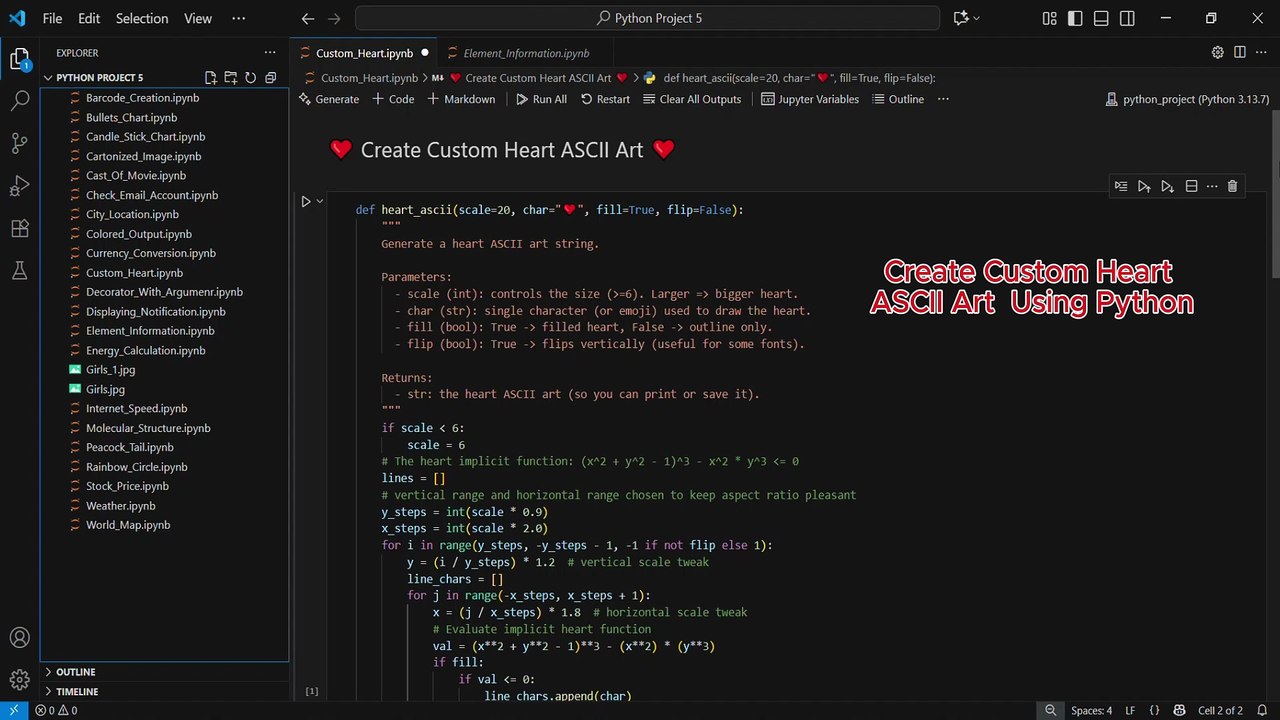Click Outline in notebook toolbar
1280x720 pixels.
(x=898, y=99)
